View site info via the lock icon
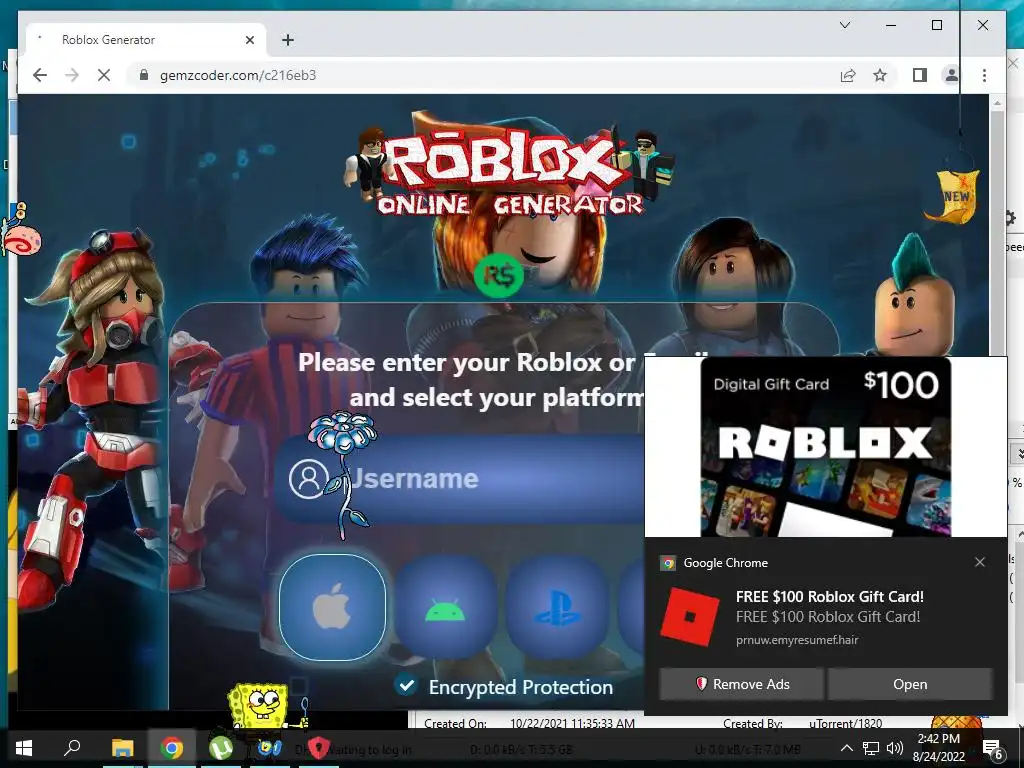Image resolution: width=1024 pixels, height=768 pixels. tap(144, 75)
